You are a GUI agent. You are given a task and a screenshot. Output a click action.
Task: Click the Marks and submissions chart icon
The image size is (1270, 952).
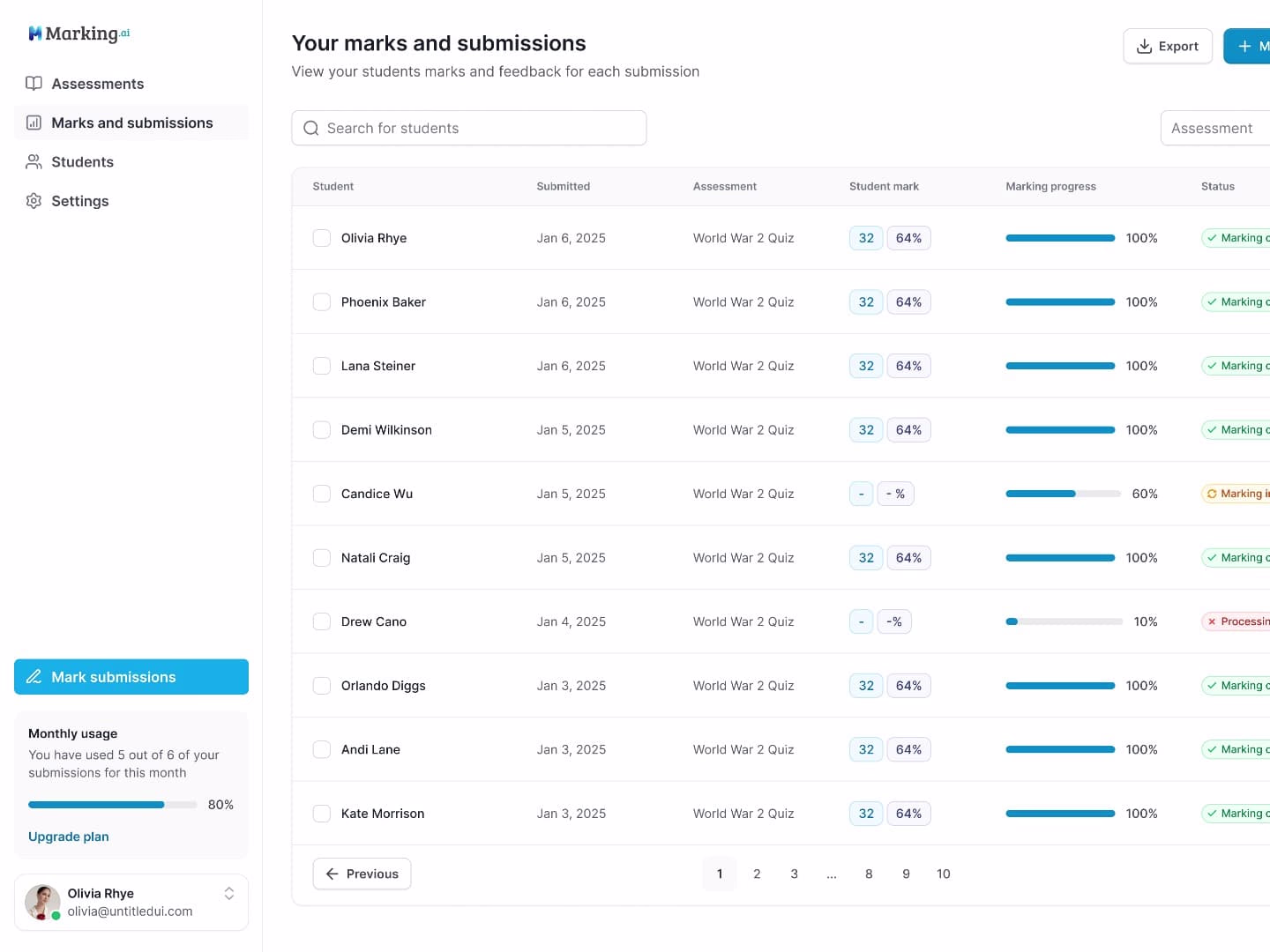tap(34, 123)
